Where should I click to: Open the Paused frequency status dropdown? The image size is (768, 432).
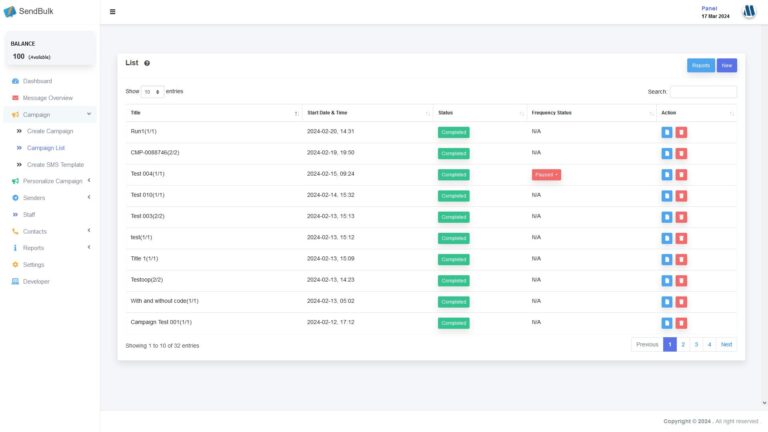[546, 174]
